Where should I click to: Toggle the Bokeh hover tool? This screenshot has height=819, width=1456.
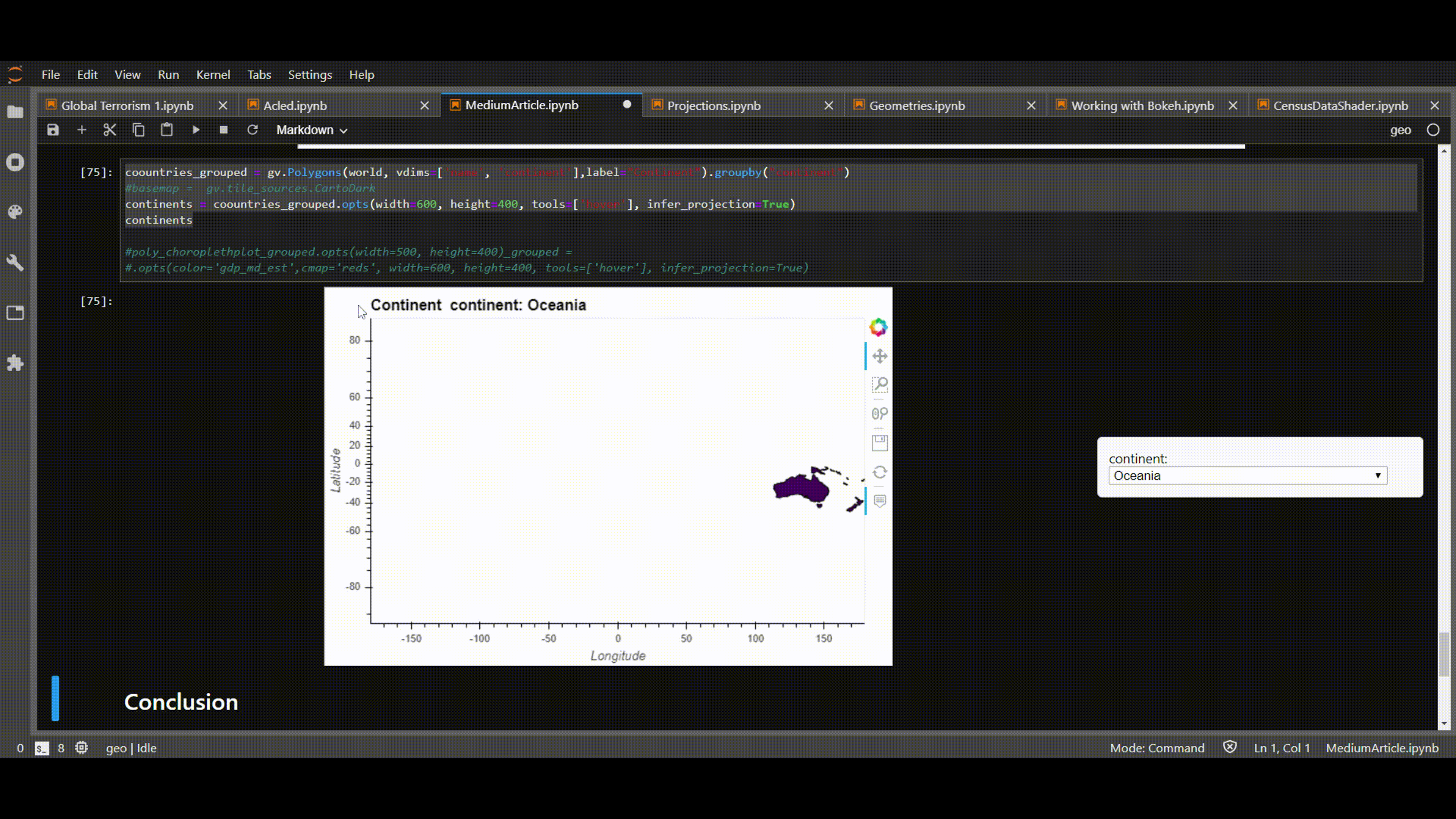click(880, 501)
